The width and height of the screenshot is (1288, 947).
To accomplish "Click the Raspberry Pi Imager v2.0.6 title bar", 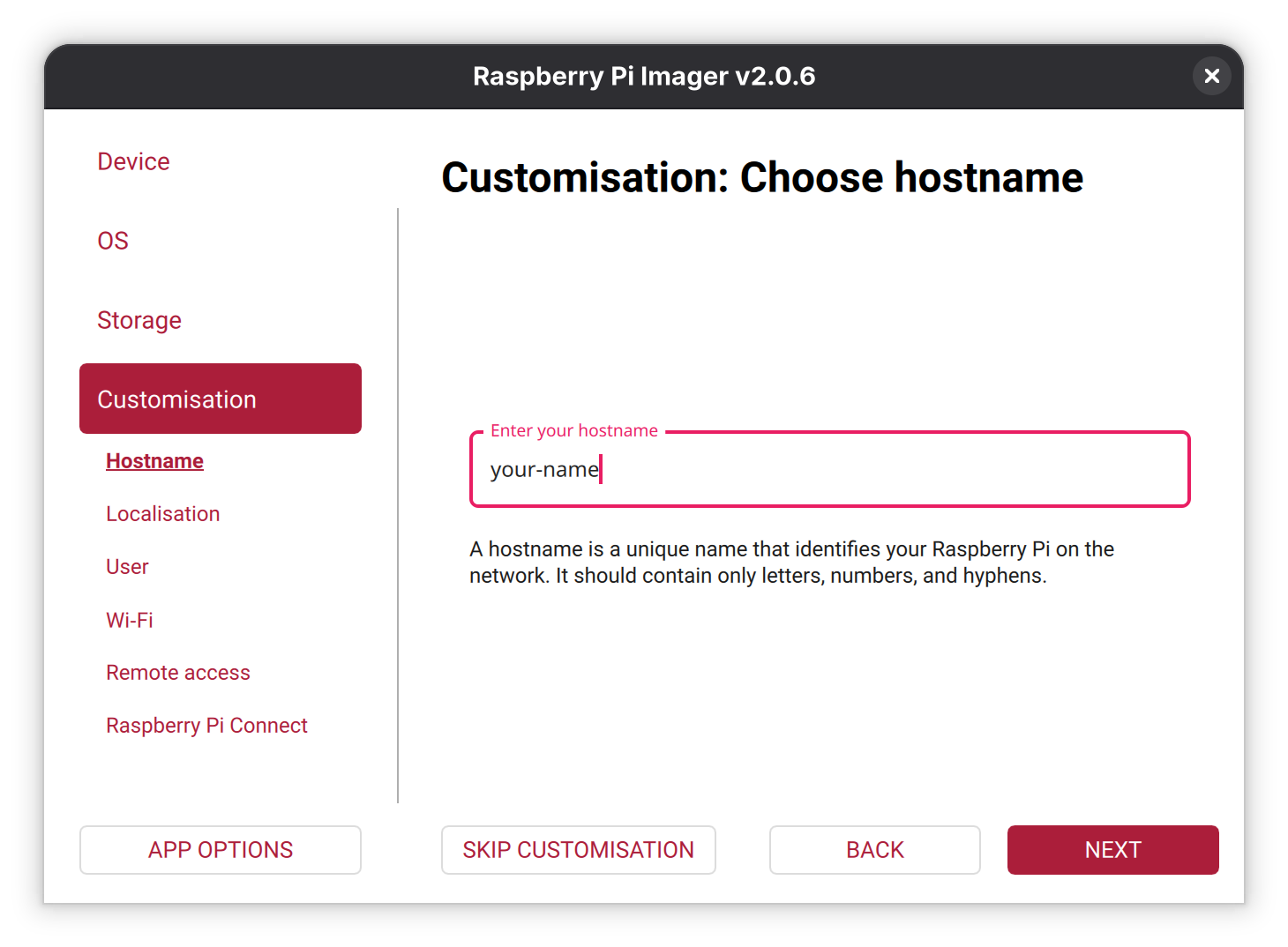I will pyautogui.click(x=644, y=76).
